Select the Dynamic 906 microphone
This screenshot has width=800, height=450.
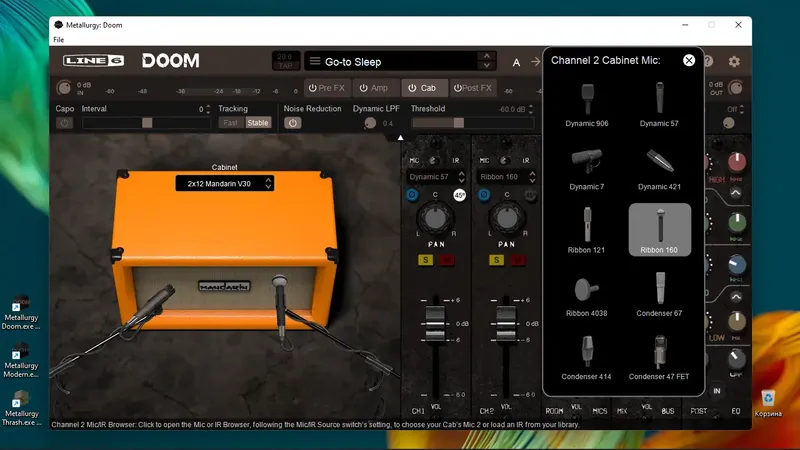point(587,105)
